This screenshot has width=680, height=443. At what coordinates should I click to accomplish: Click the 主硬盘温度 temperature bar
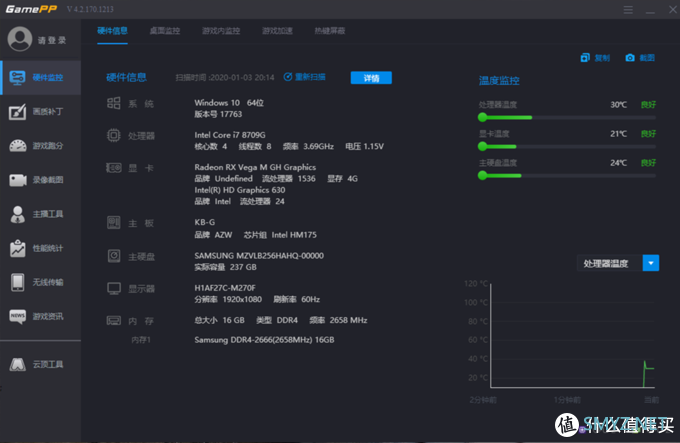pos(566,176)
